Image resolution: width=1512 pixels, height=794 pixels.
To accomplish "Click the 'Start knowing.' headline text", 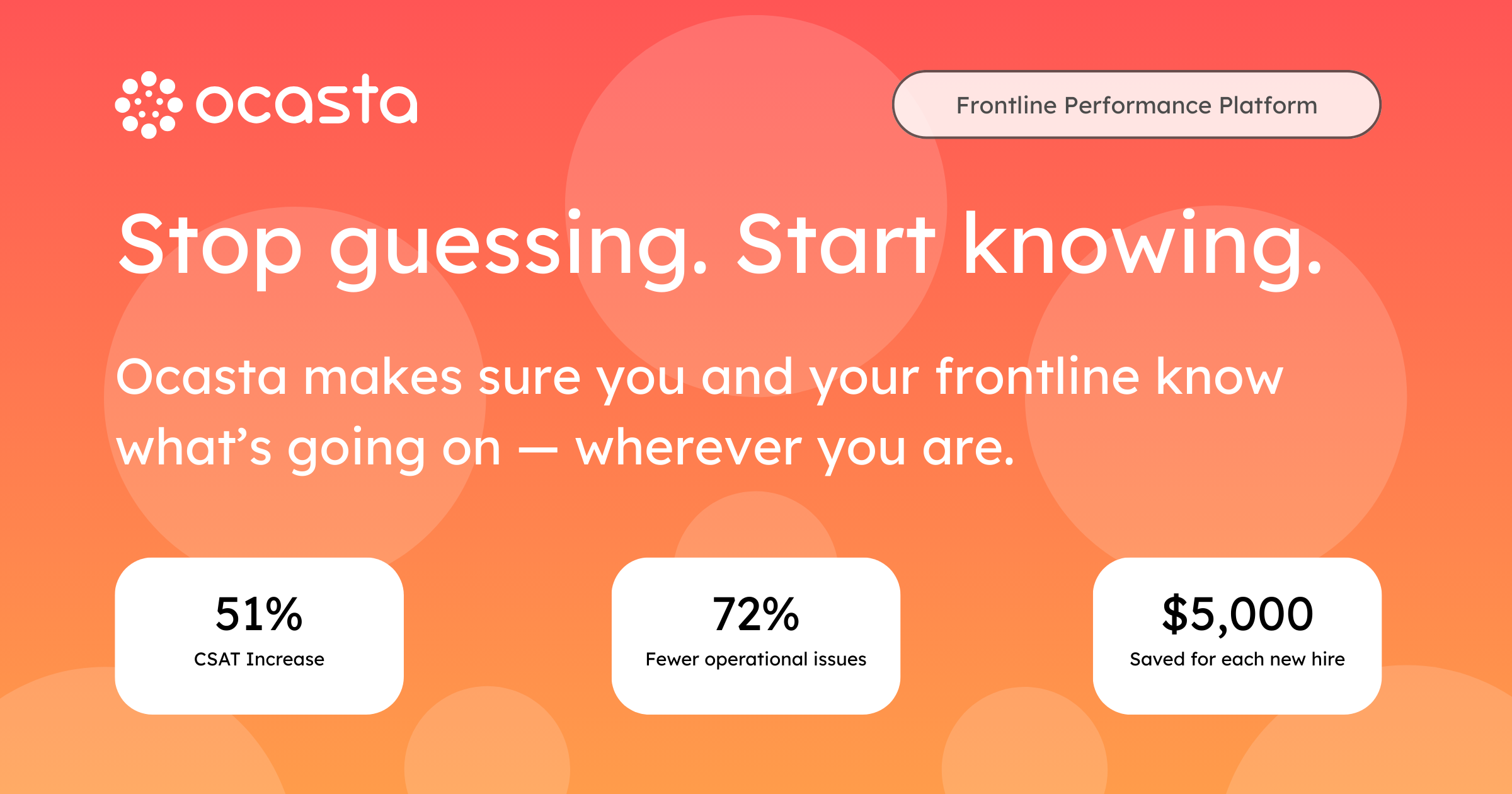I will click(x=1029, y=247).
